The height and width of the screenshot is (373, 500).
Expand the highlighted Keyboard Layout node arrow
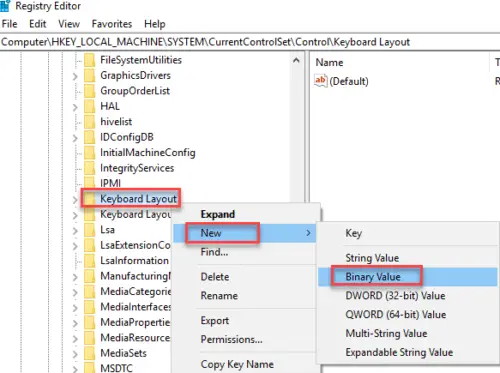pos(75,200)
